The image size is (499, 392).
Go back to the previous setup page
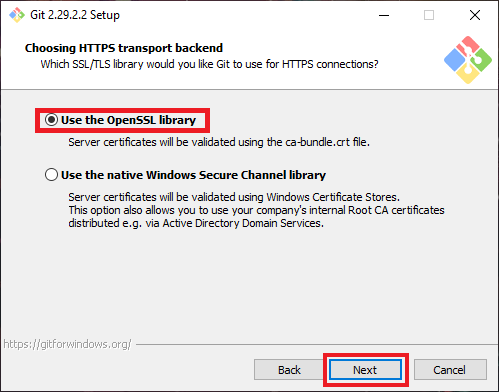point(289,370)
